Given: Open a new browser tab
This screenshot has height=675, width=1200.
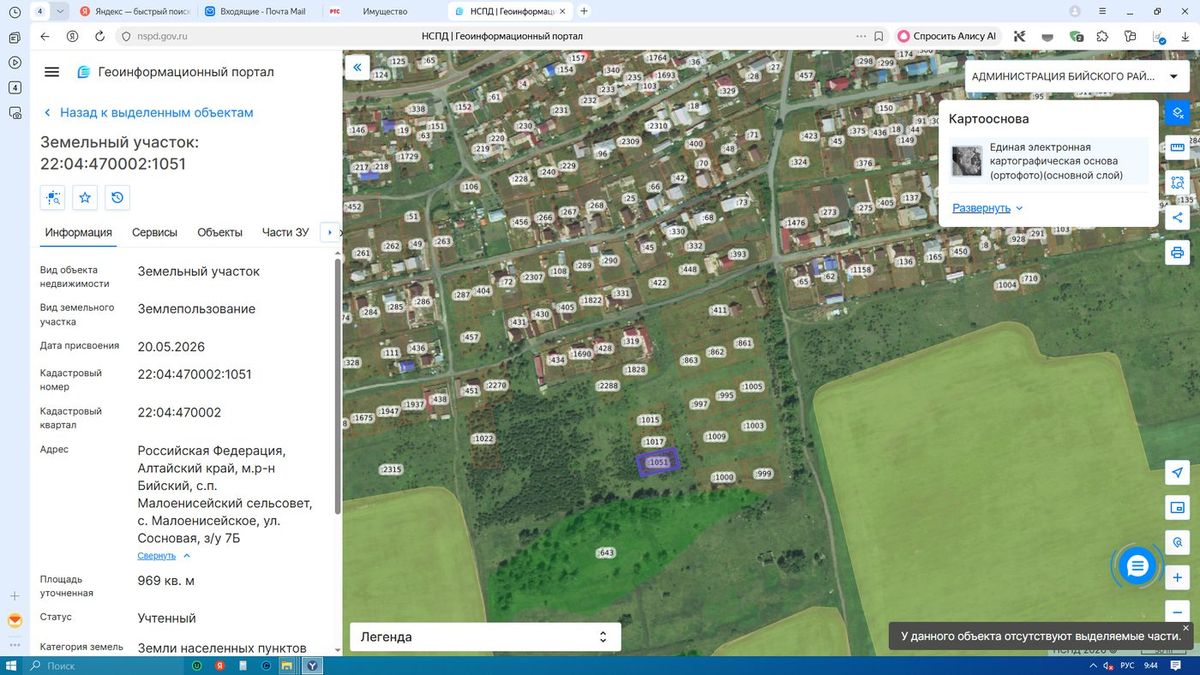Looking at the screenshot, I should (584, 11).
